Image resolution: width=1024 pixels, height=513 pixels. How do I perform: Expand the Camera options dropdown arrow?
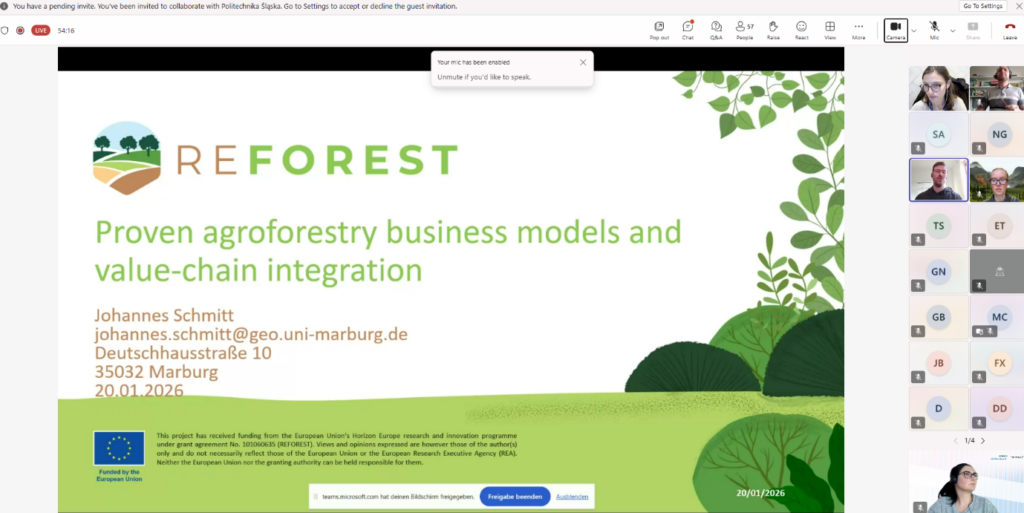tap(914, 30)
